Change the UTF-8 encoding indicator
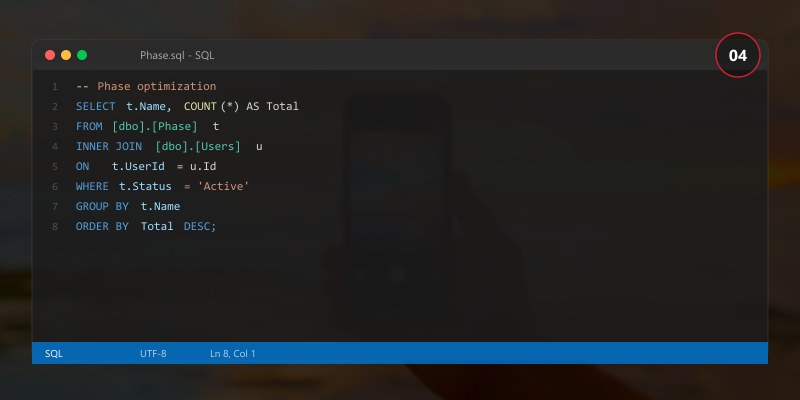800x400 pixels. pyautogui.click(x=153, y=353)
